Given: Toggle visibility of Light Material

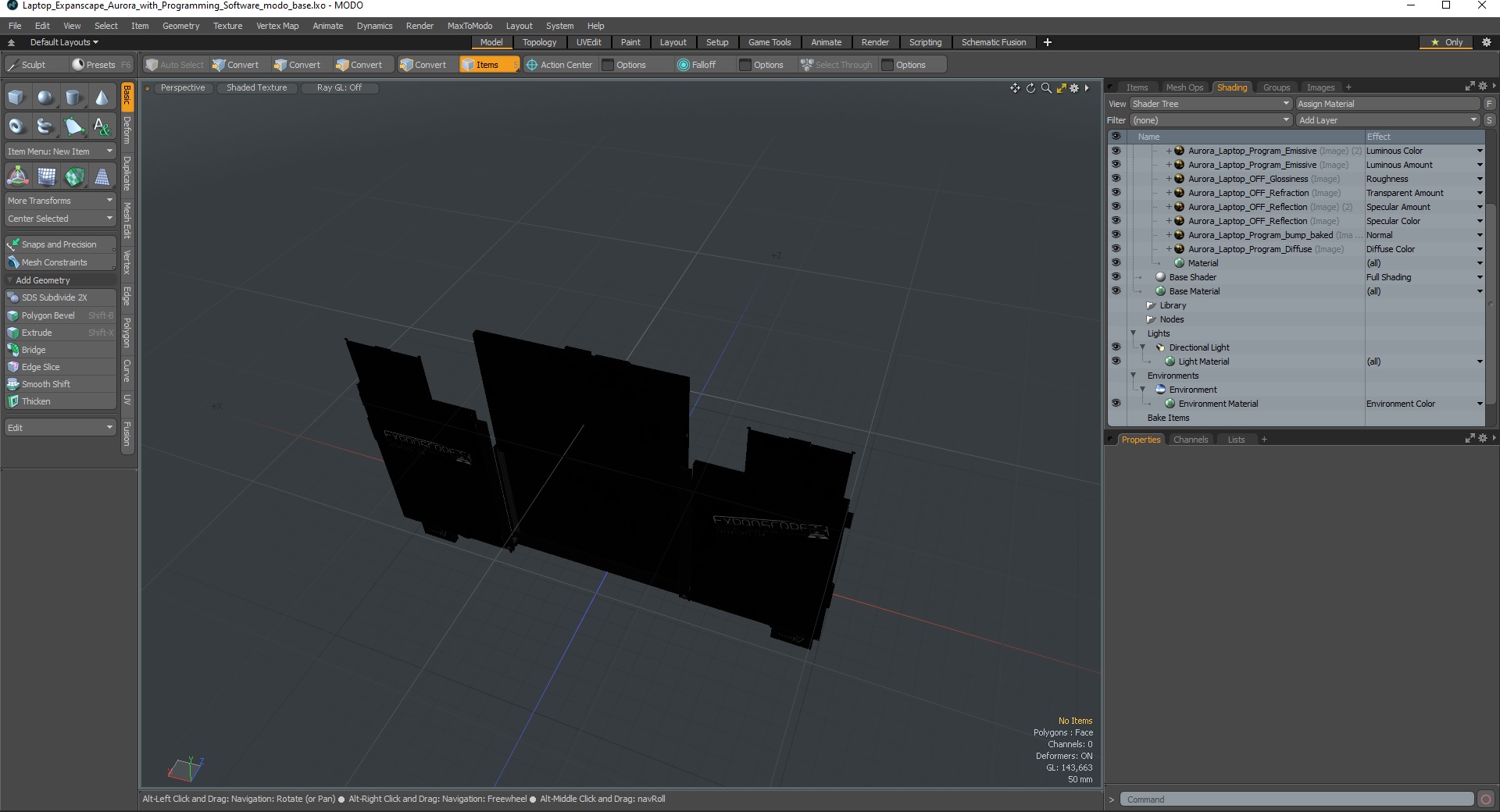Looking at the screenshot, I should pos(1116,361).
